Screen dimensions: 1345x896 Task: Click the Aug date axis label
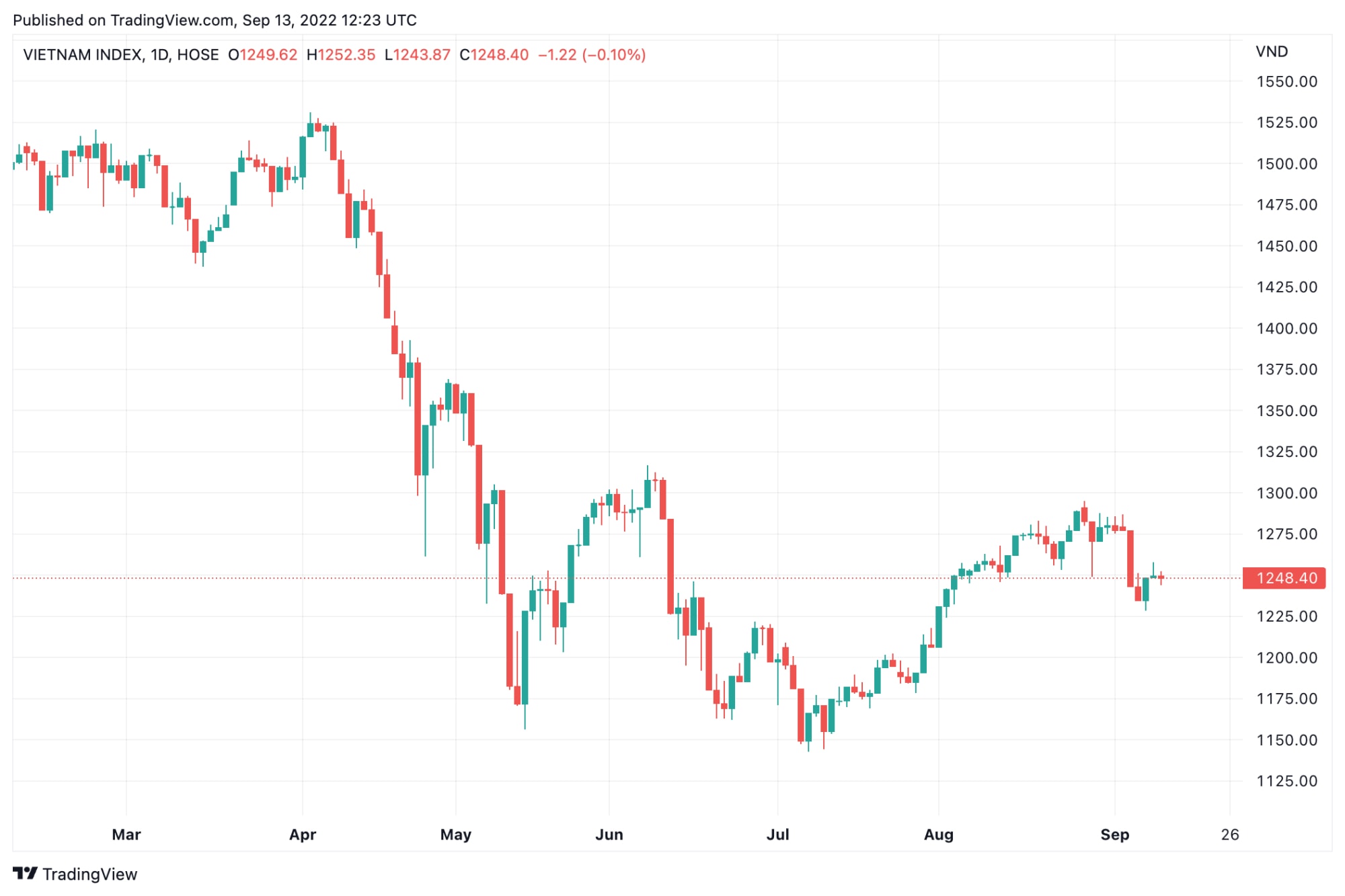point(939,834)
